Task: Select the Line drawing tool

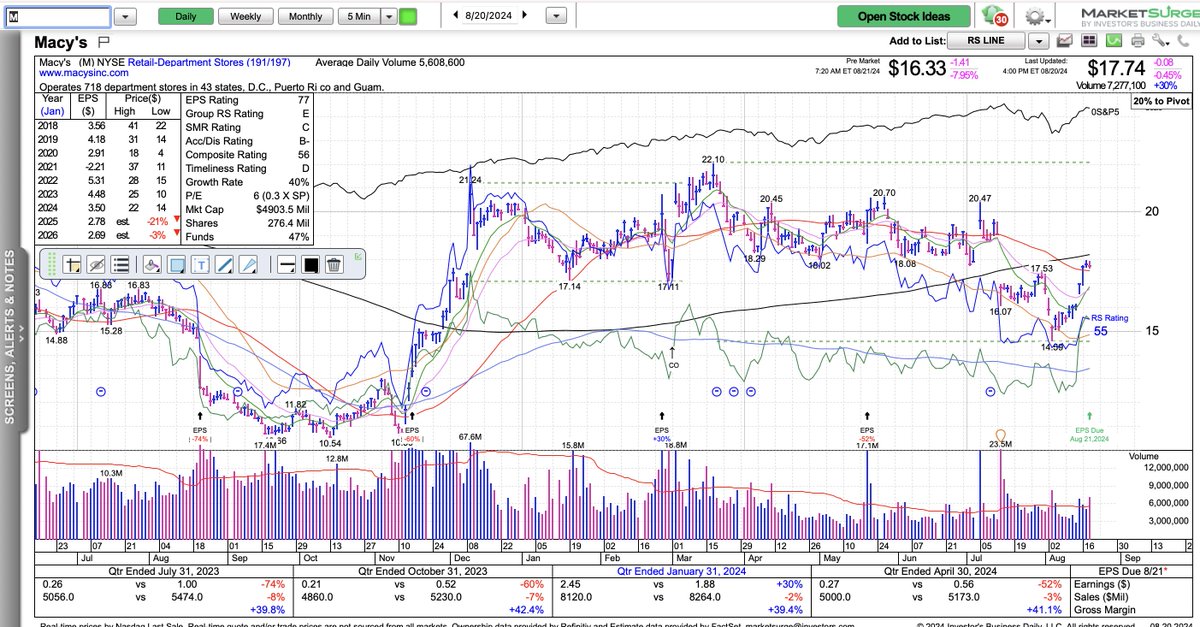Action: [223, 265]
